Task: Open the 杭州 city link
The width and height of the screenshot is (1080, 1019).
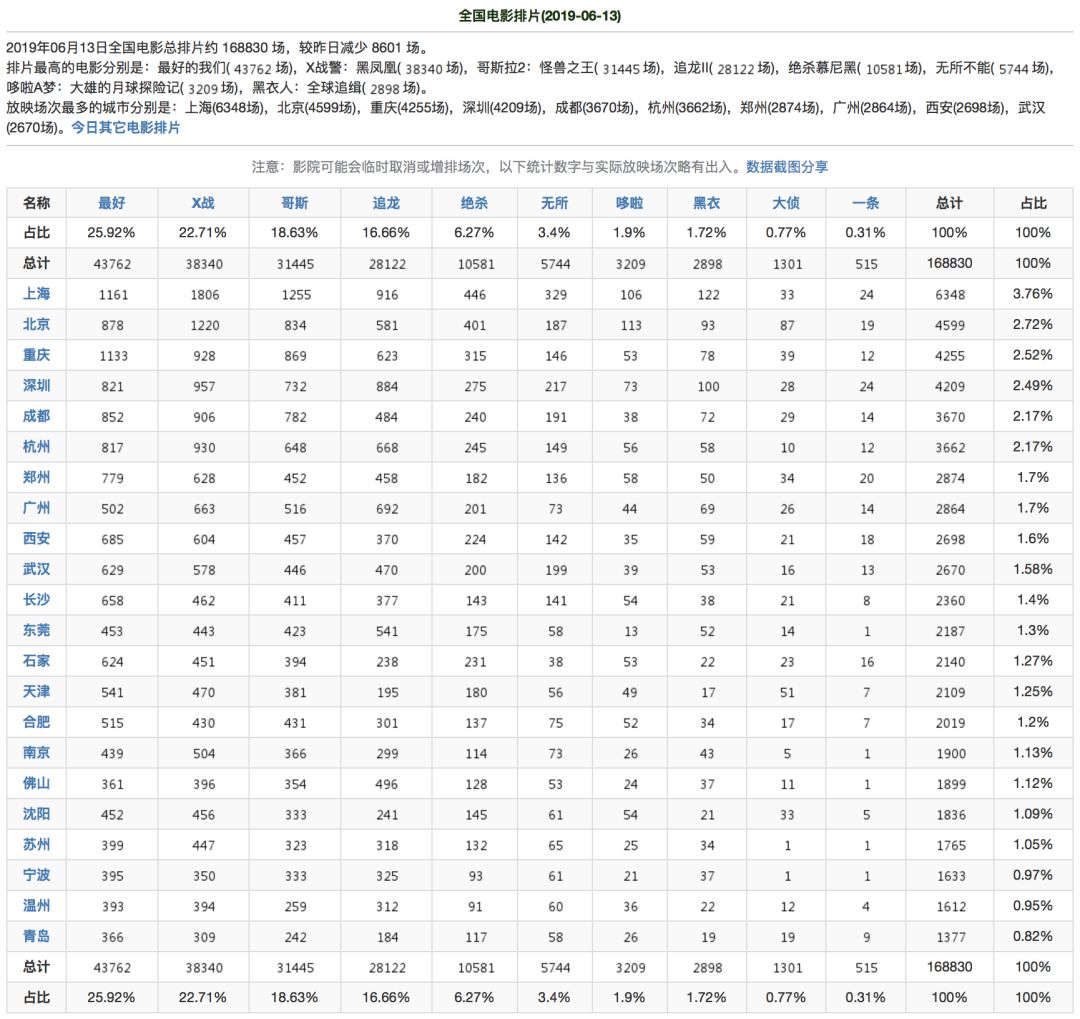Action: pyautogui.click(x=37, y=447)
